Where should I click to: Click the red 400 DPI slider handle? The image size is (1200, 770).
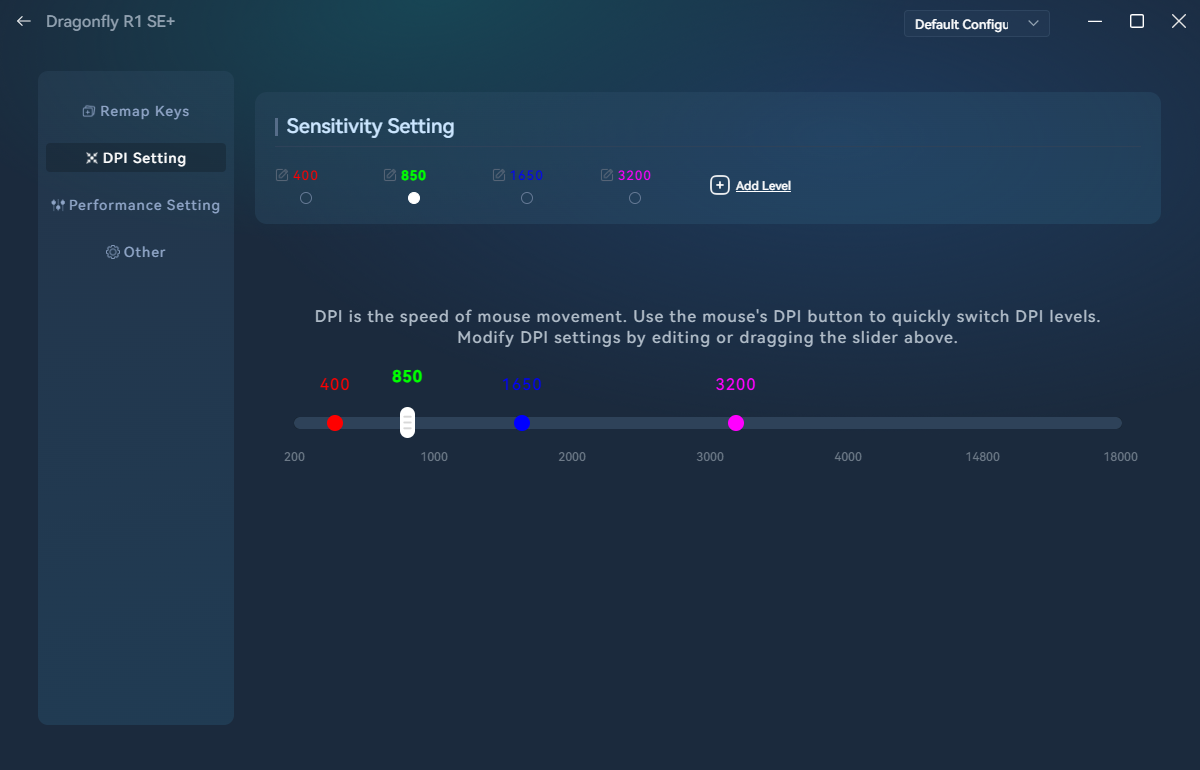click(x=335, y=423)
